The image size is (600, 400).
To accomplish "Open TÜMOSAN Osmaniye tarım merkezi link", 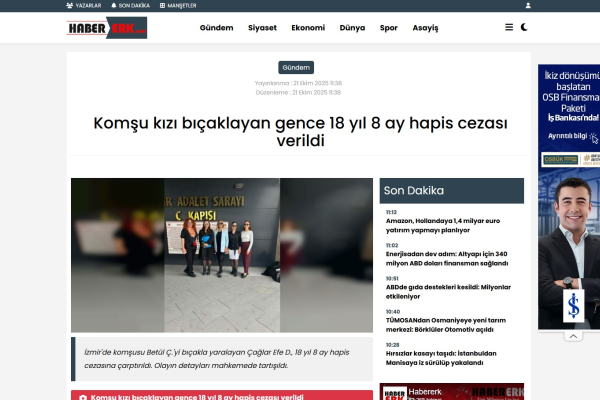I will [446, 325].
